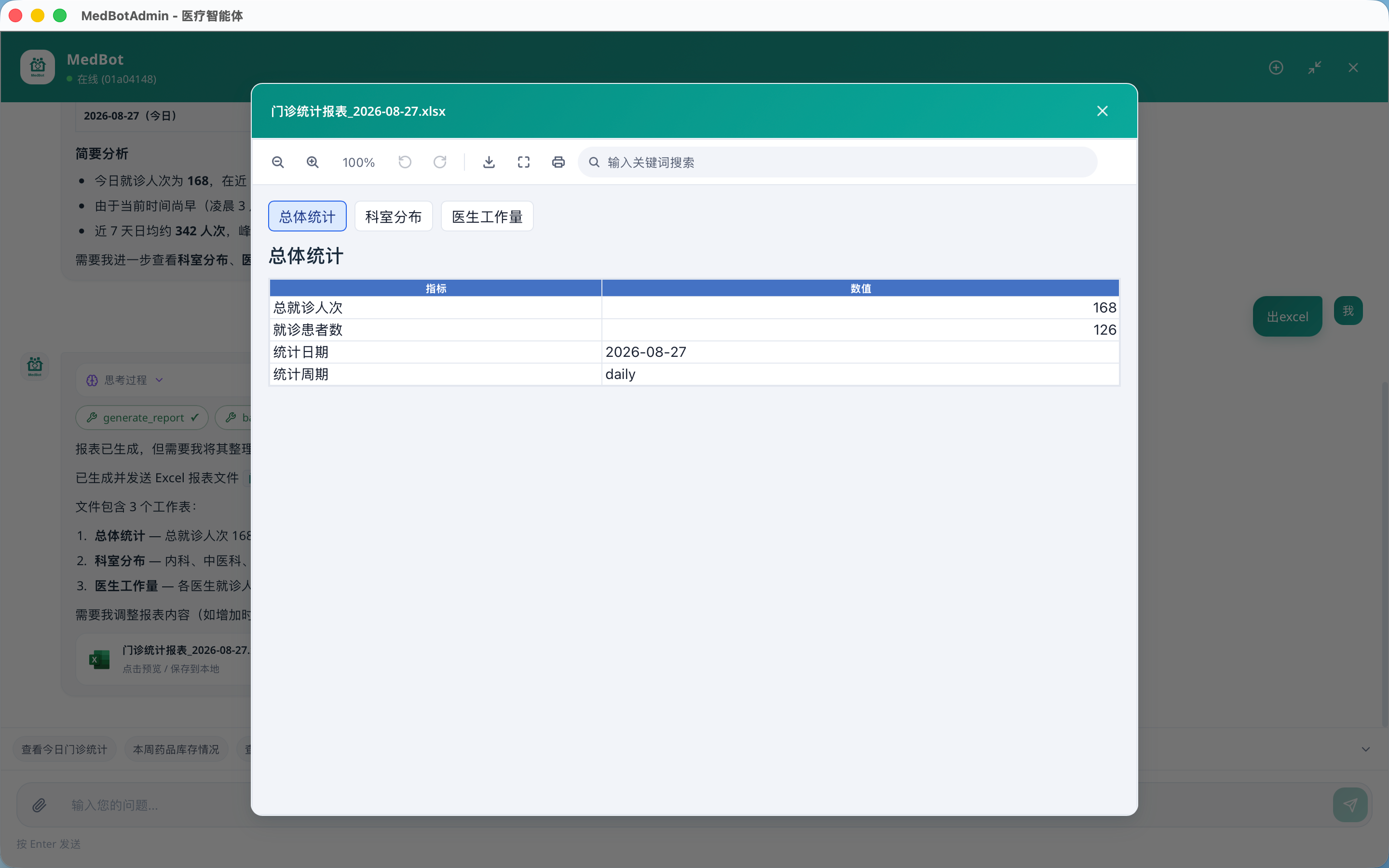Click the 出excel user message bubble
The image size is (1389, 868).
tap(1287, 316)
